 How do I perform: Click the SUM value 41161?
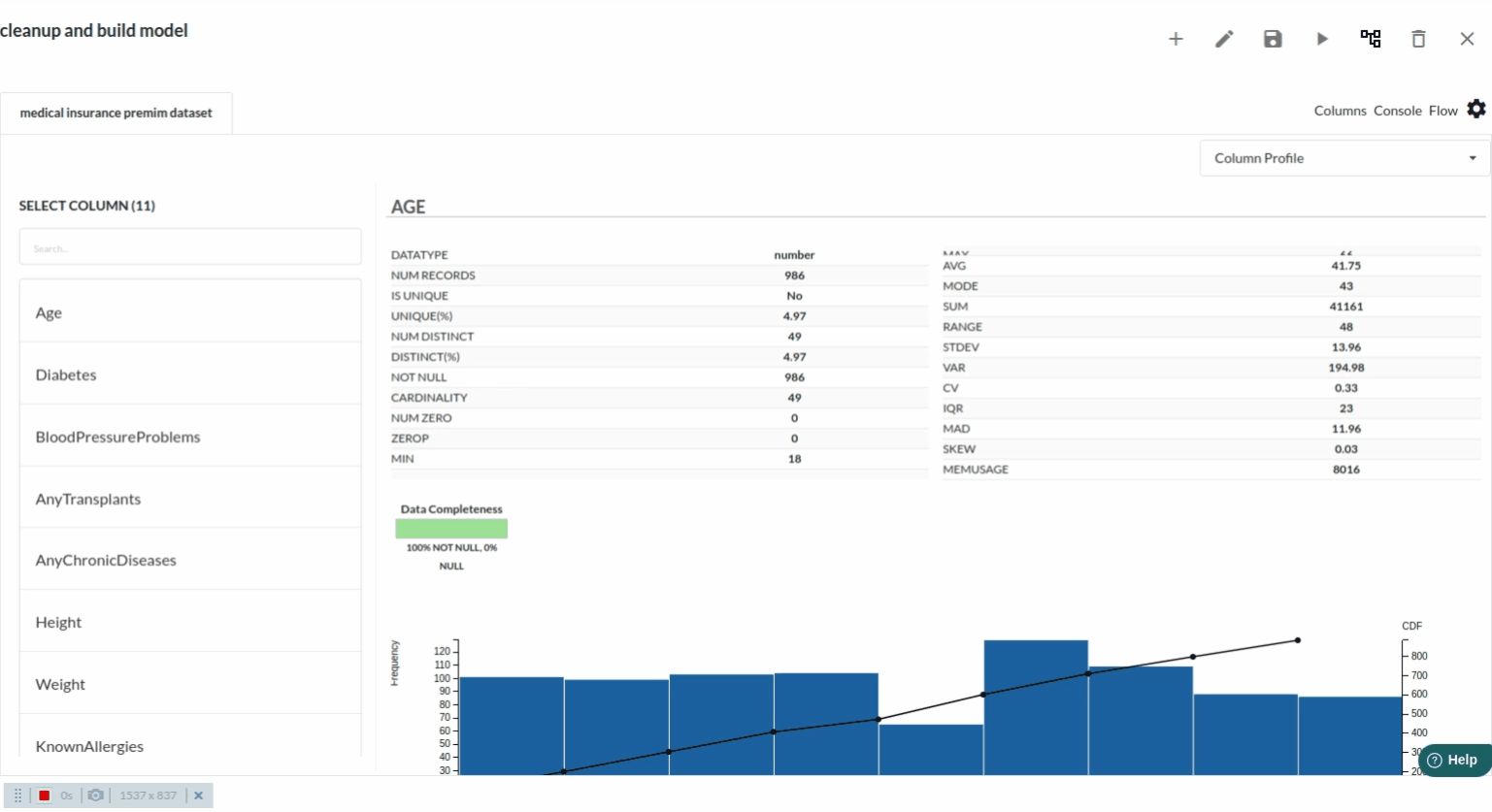(1346, 307)
